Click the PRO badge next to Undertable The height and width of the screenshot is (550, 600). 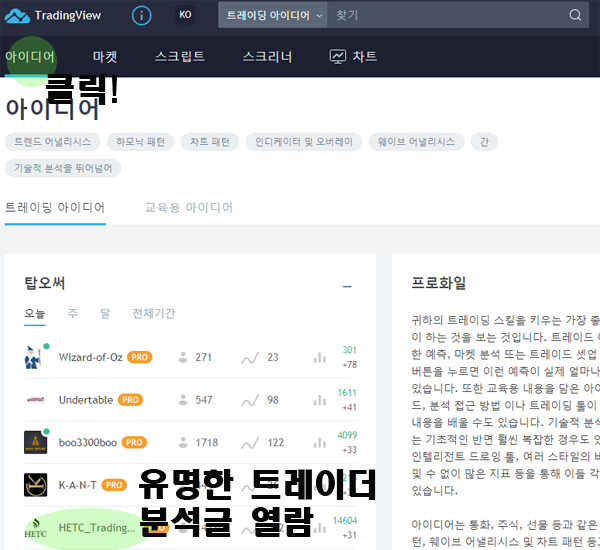pyautogui.click(x=130, y=400)
